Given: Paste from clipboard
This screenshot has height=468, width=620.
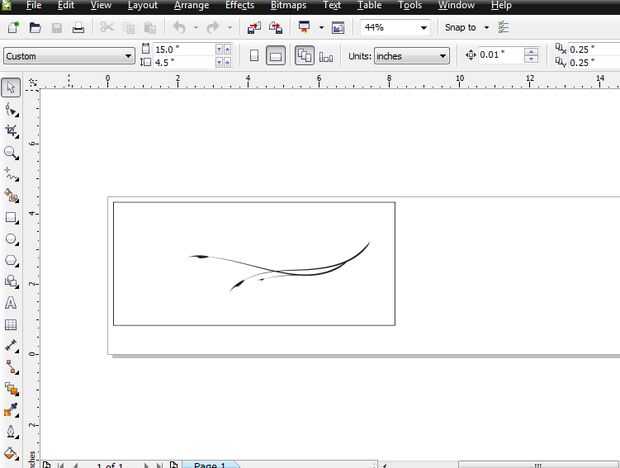Looking at the screenshot, I should (x=150, y=28).
